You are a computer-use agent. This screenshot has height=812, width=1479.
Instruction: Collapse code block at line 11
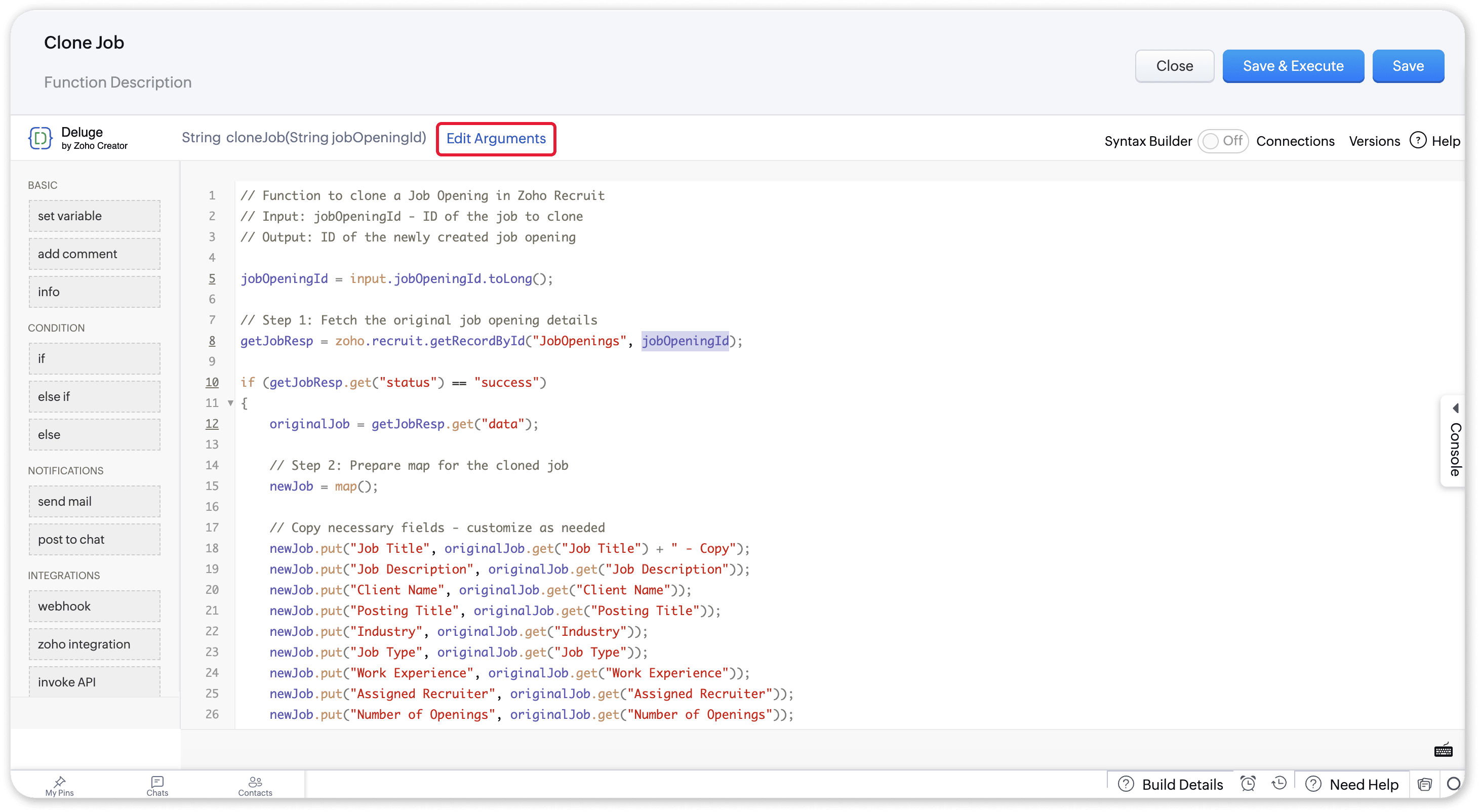[x=230, y=403]
